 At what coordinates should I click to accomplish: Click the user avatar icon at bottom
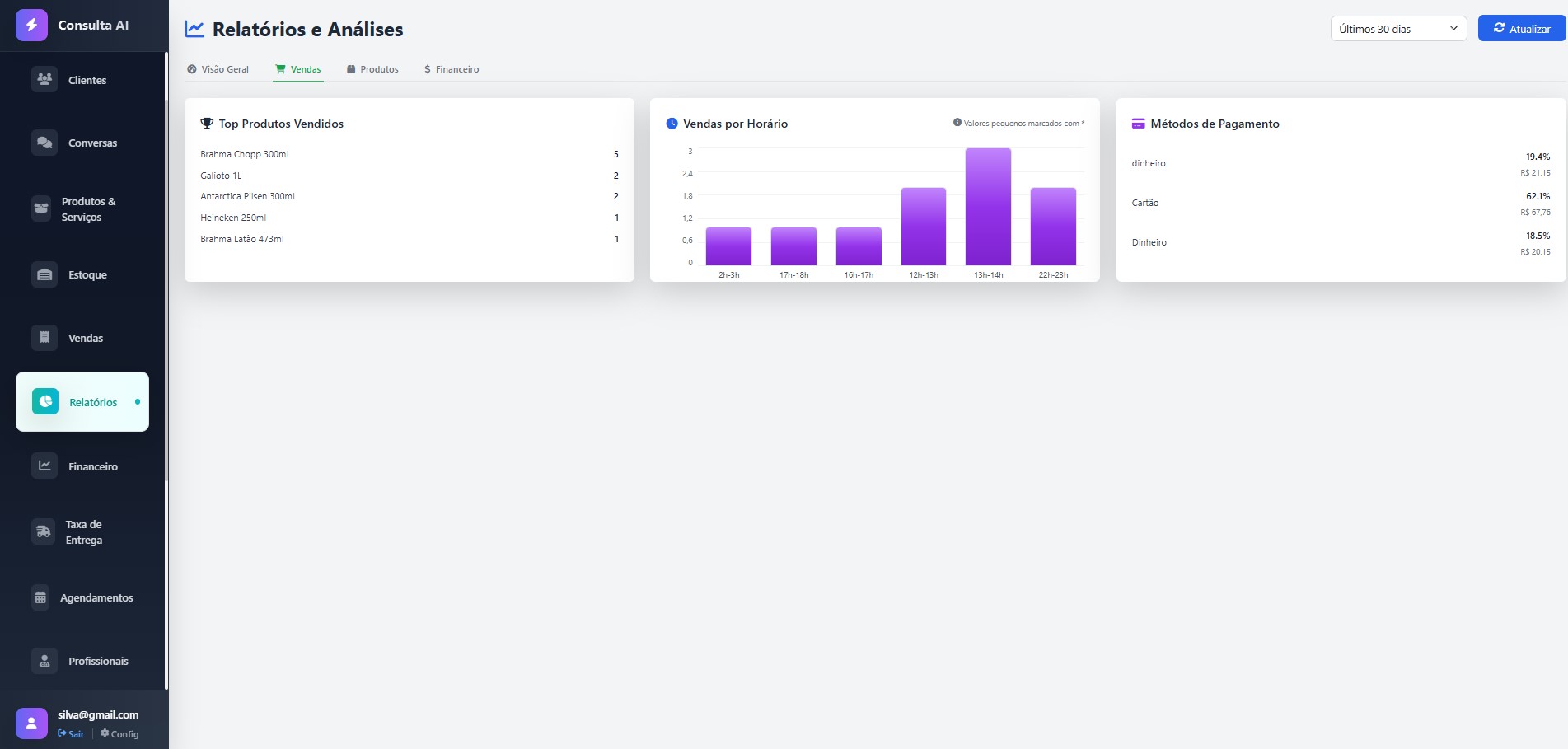point(31,723)
